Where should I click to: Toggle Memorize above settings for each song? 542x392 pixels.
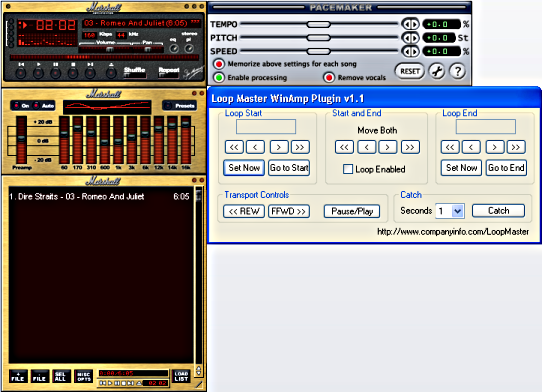219,64
